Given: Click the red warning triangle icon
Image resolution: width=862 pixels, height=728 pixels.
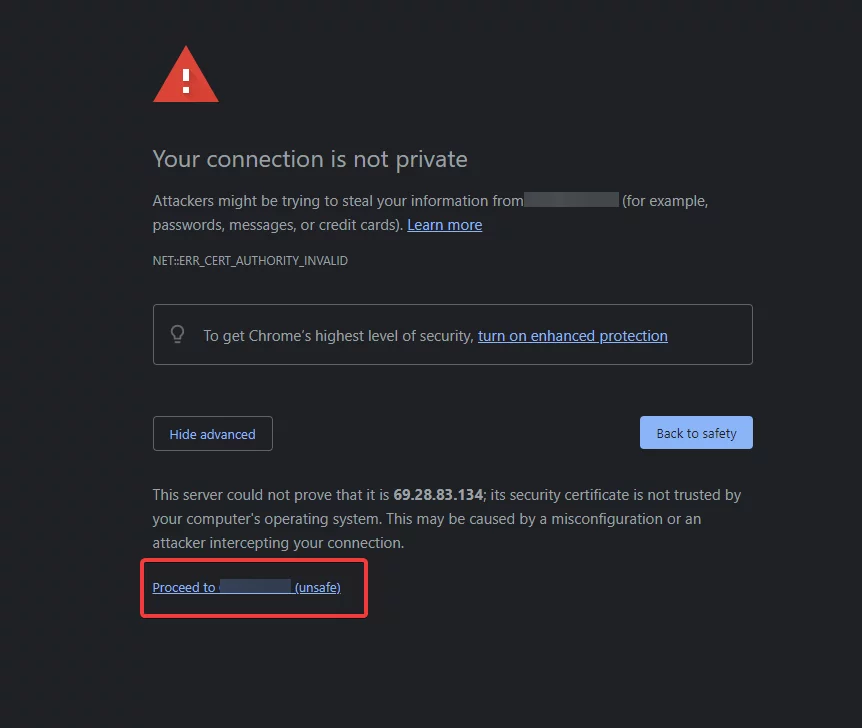Looking at the screenshot, I should tap(186, 74).
